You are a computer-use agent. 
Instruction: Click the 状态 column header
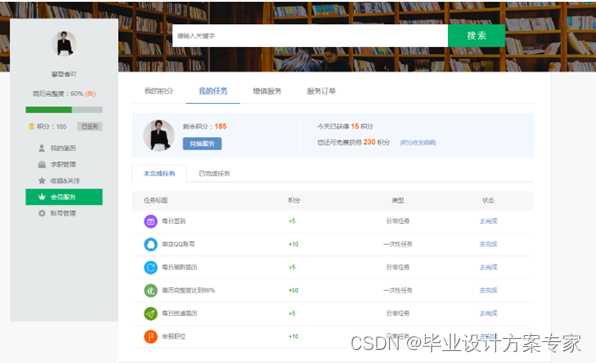click(x=488, y=200)
